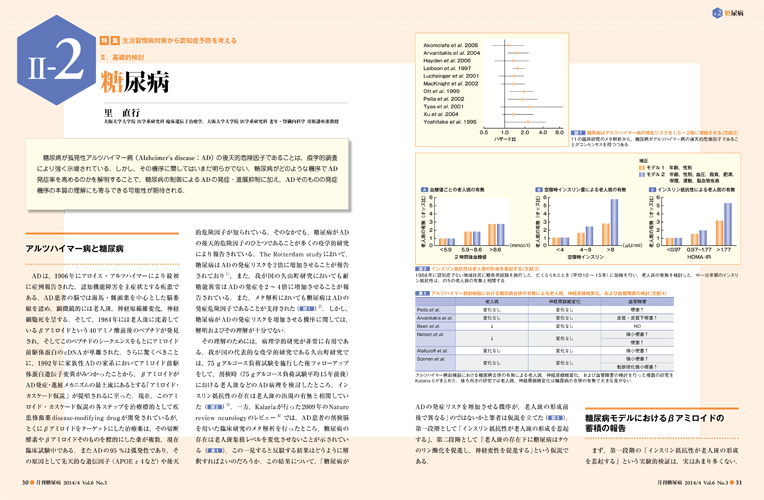Image resolution: width=764 pixels, height=500 pixels.
Task: Click the tall blue >8 bar in chart B
Action: tap(614, 222)
